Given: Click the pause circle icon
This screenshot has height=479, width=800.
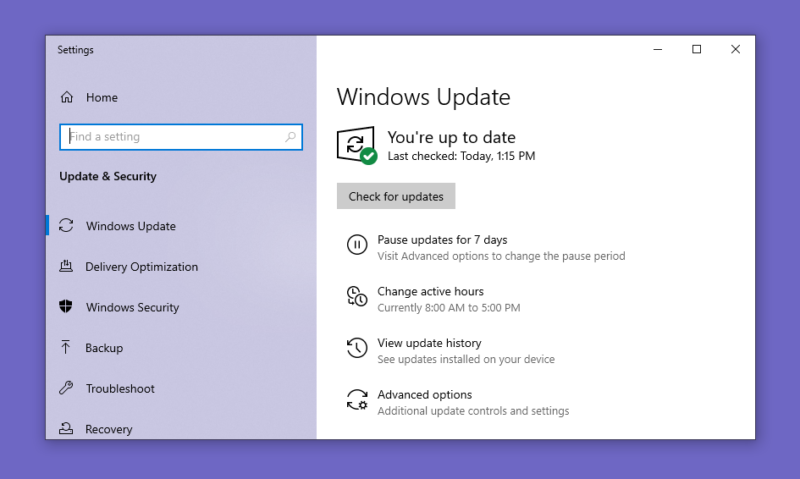Looking at the screenshot, I should (357, 245).
